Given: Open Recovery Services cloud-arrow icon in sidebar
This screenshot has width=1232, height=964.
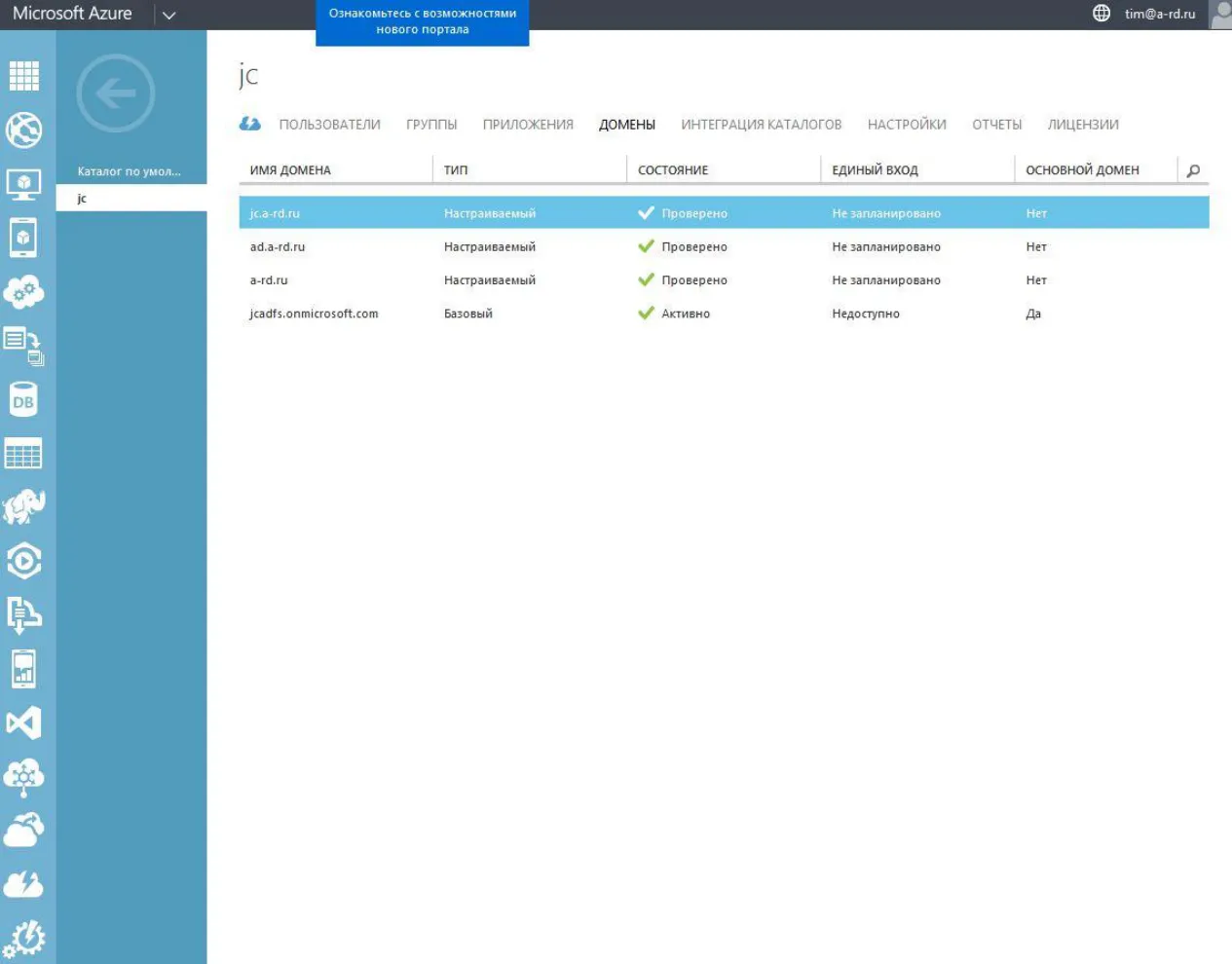Looking at the screenshot, I should click(x=23, y=831).
